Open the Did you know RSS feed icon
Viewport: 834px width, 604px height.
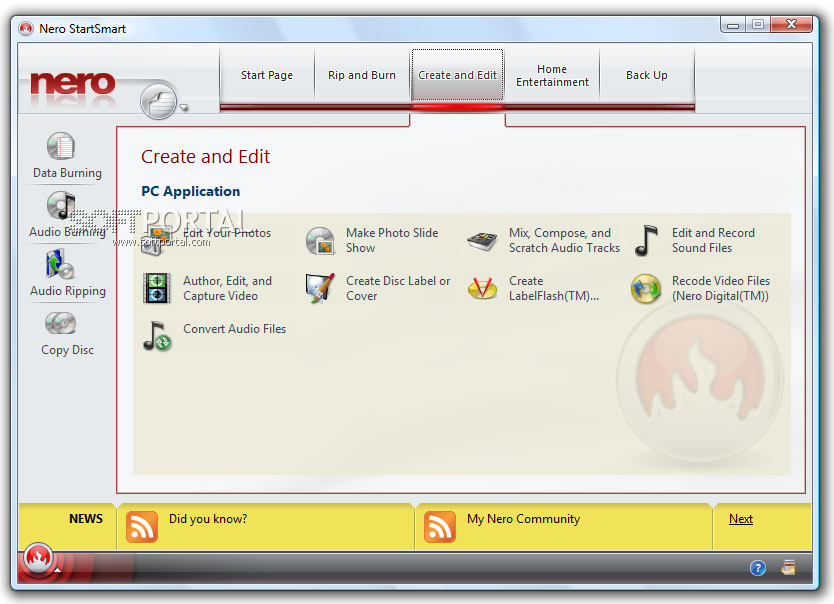coord(142,526)
